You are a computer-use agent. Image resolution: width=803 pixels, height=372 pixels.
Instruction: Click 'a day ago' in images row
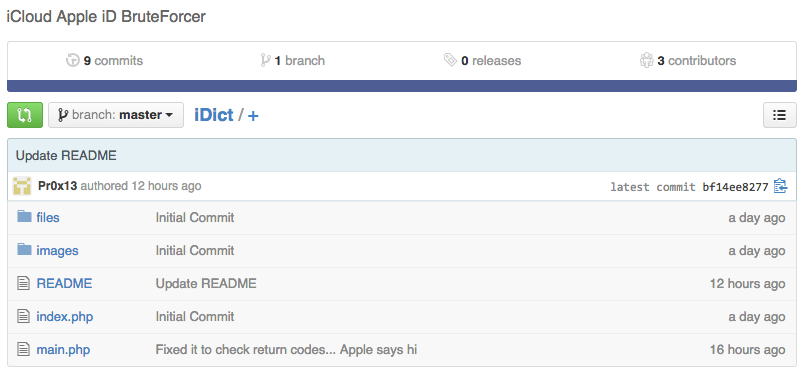coord(757,251)
